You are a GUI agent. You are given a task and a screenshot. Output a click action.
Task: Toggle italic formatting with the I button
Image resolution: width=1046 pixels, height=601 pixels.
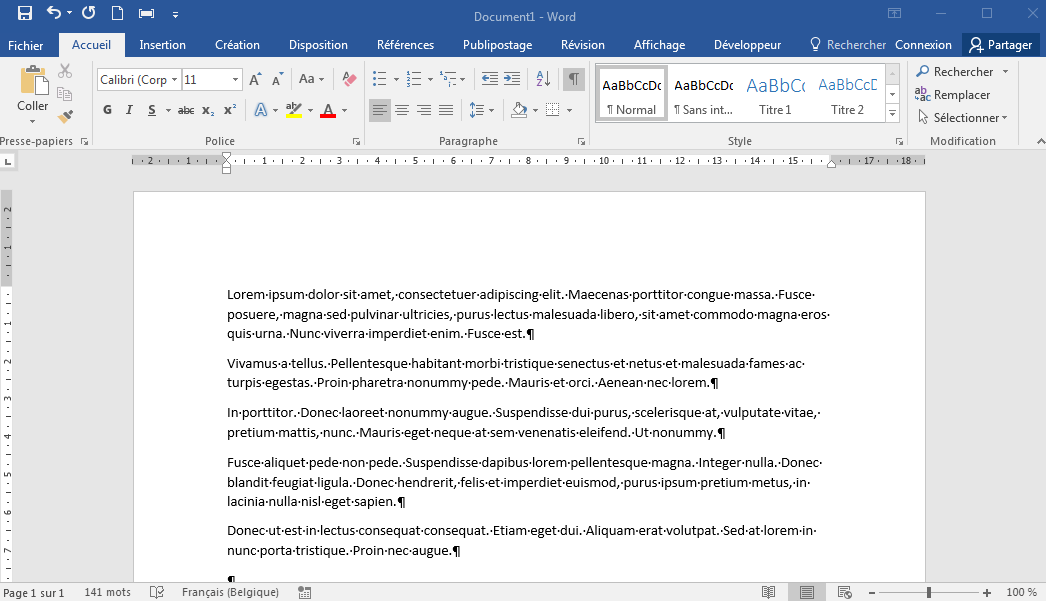[x=129, y=110]
